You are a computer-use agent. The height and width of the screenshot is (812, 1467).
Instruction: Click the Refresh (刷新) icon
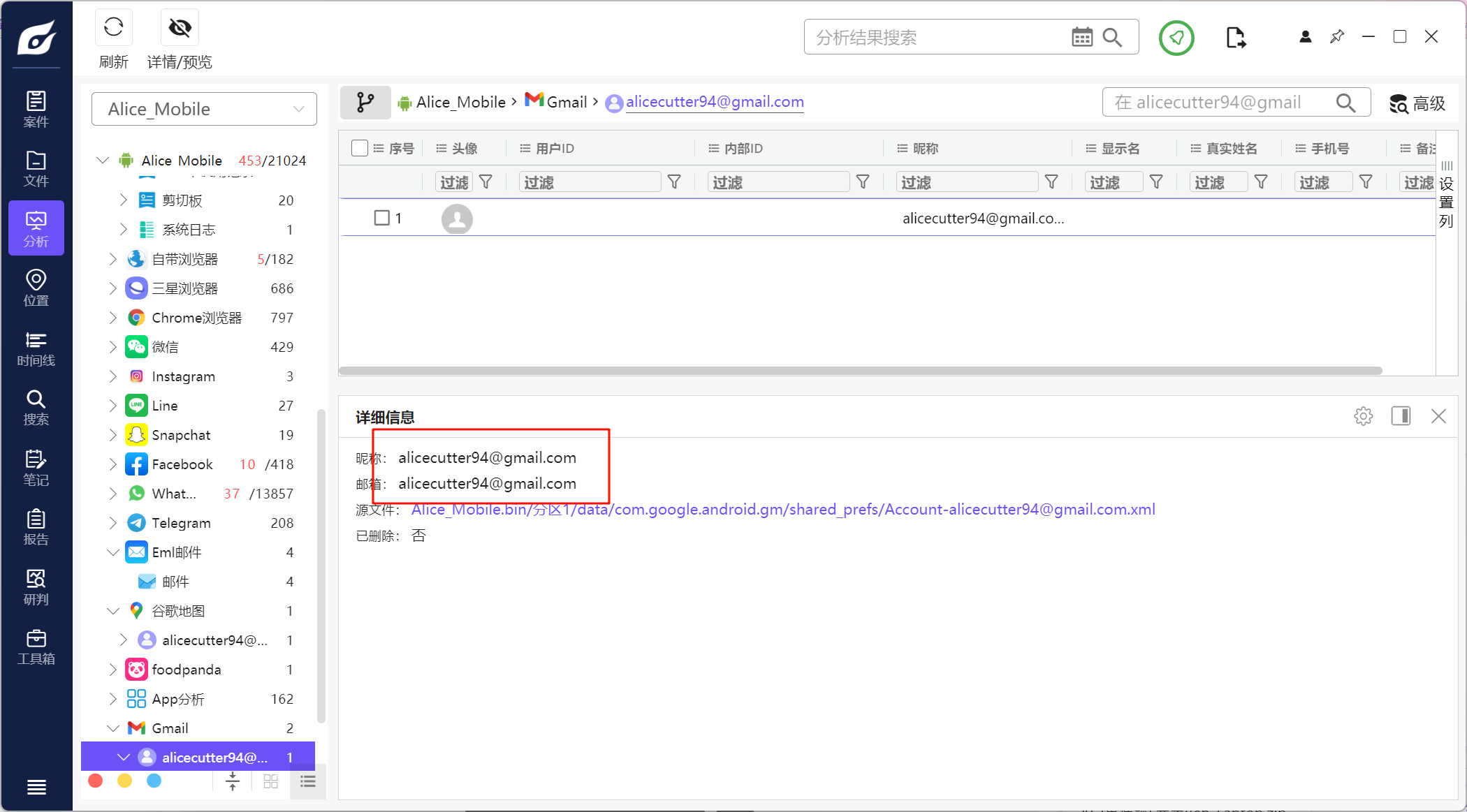coord(113,28)
